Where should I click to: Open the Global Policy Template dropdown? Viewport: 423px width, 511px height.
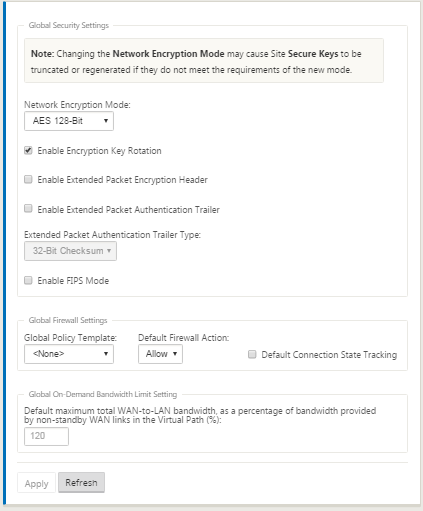69,354
